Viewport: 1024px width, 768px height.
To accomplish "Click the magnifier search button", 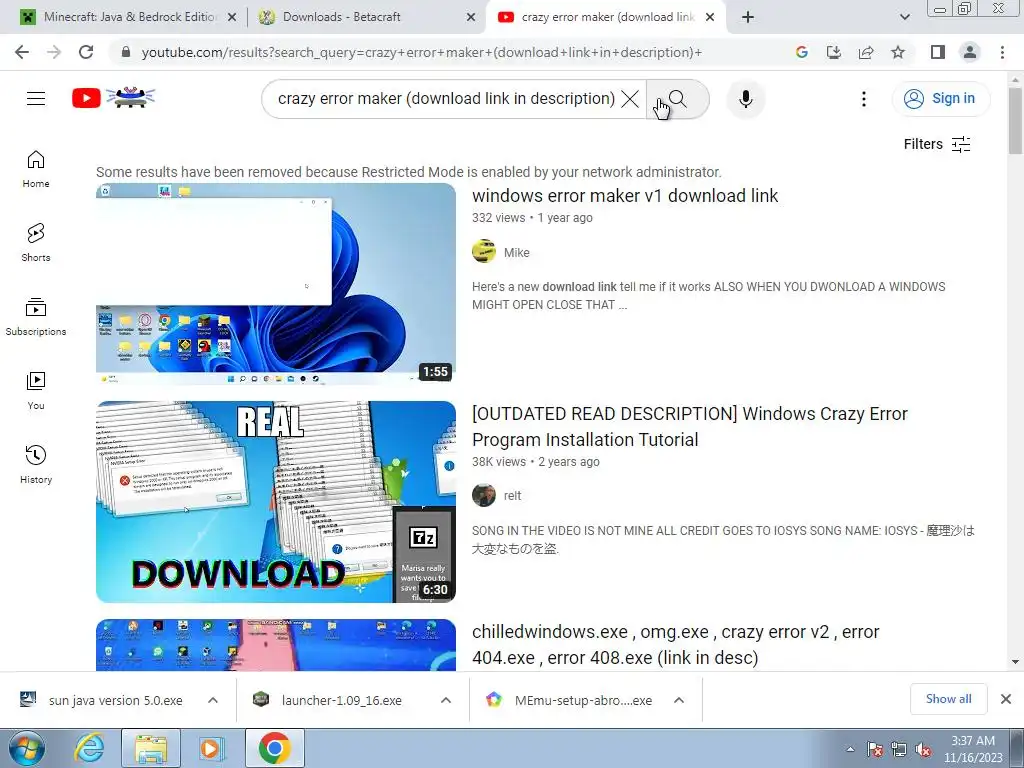I will click(x=678, y=99).
